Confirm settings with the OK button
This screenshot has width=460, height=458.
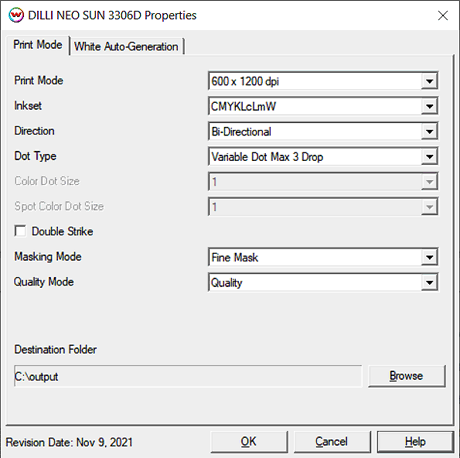[x=249, y=442]
